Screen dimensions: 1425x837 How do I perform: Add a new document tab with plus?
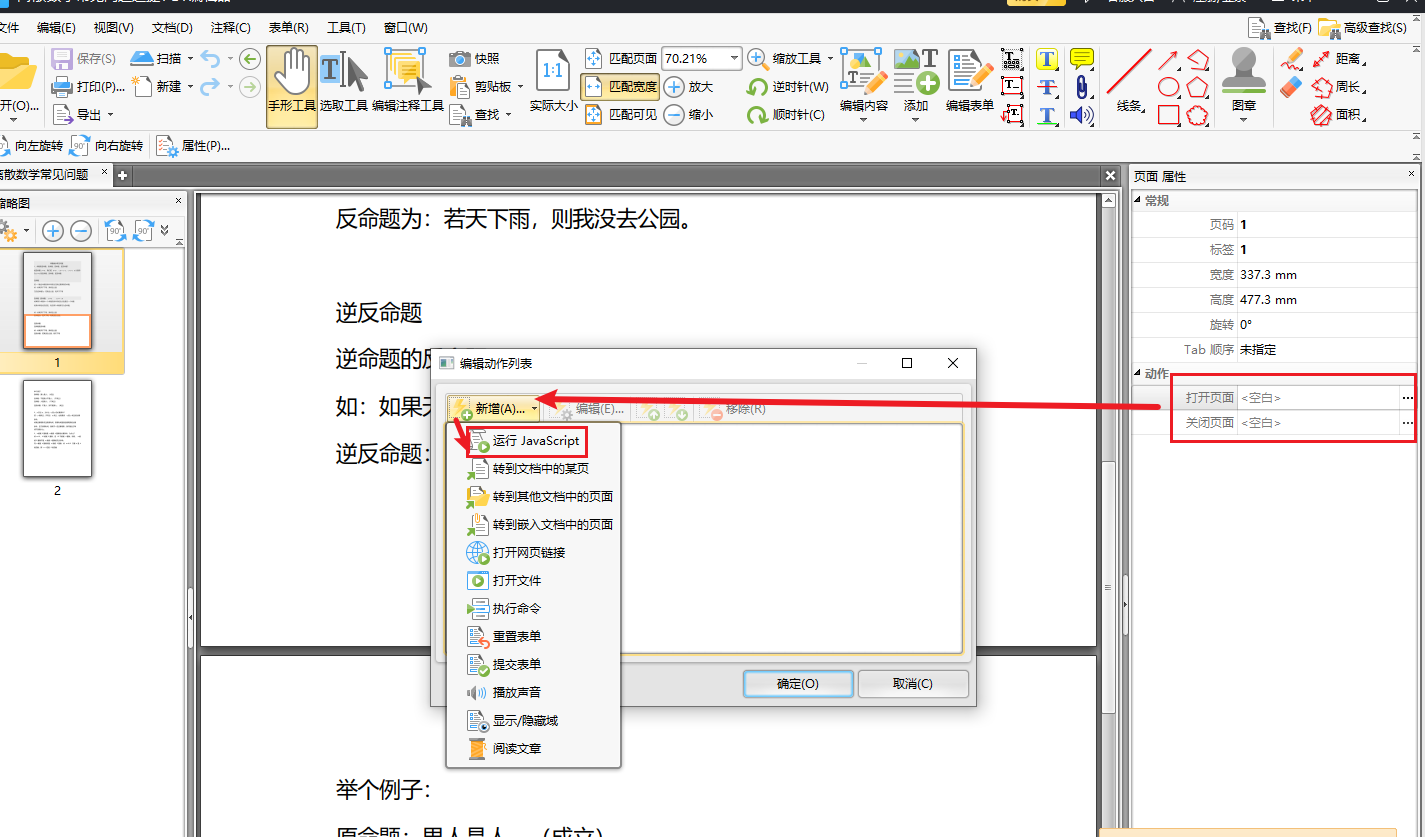tap(123, 176)
